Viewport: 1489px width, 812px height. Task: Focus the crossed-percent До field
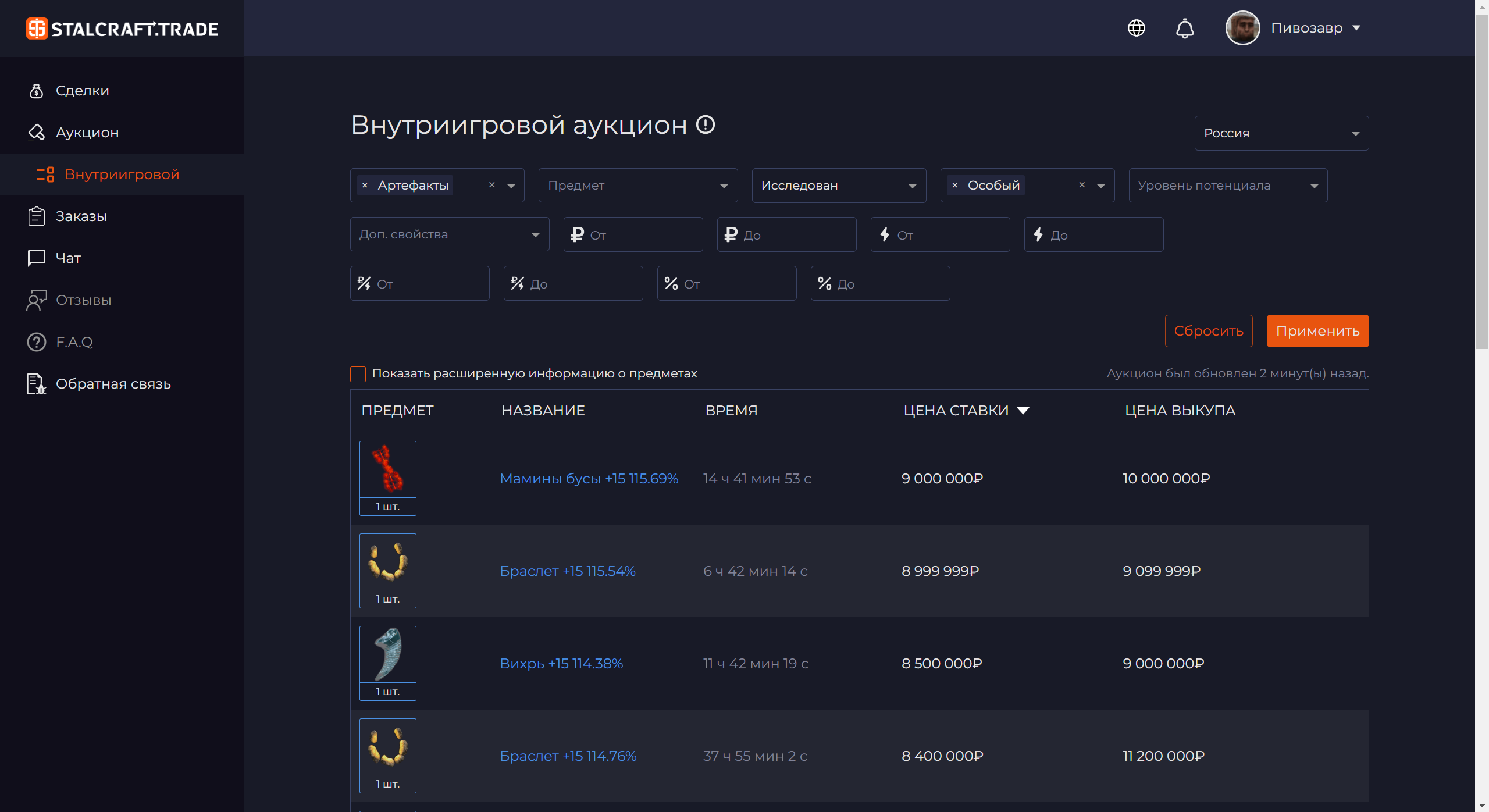point(573,283)
